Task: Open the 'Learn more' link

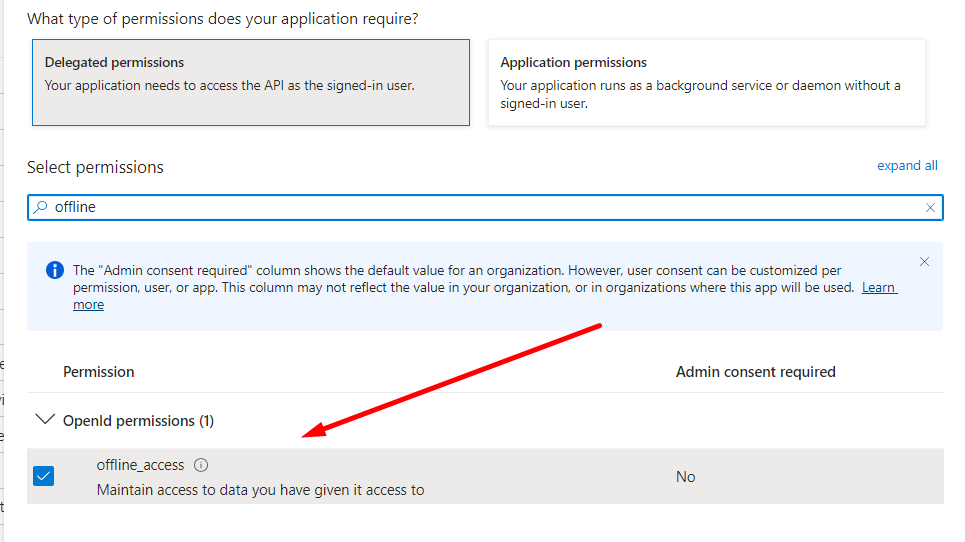Action: pos(879,288)
